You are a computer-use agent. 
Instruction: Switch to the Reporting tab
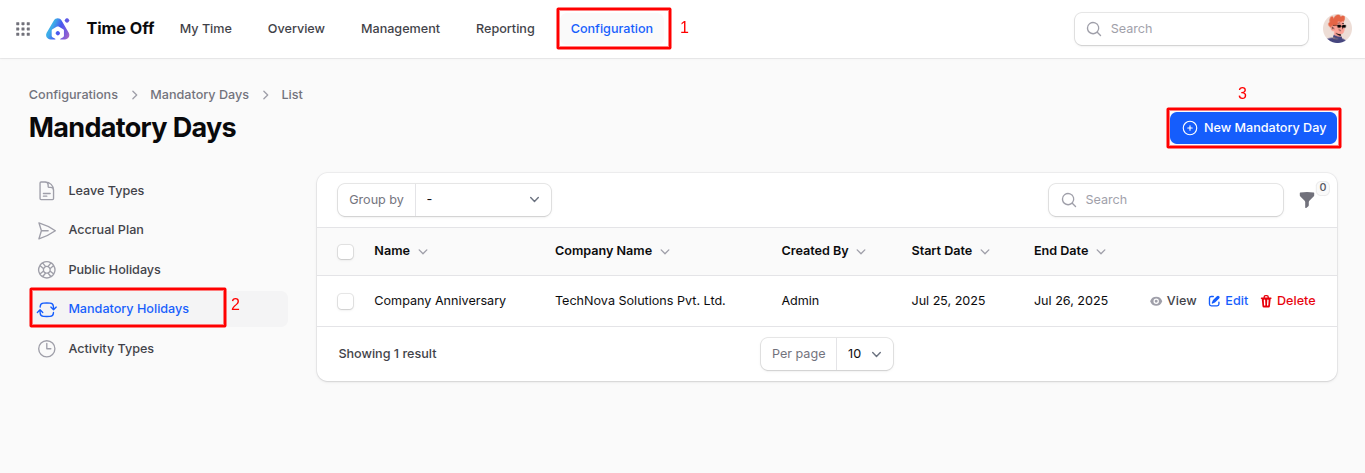click(x=505, y=29)
